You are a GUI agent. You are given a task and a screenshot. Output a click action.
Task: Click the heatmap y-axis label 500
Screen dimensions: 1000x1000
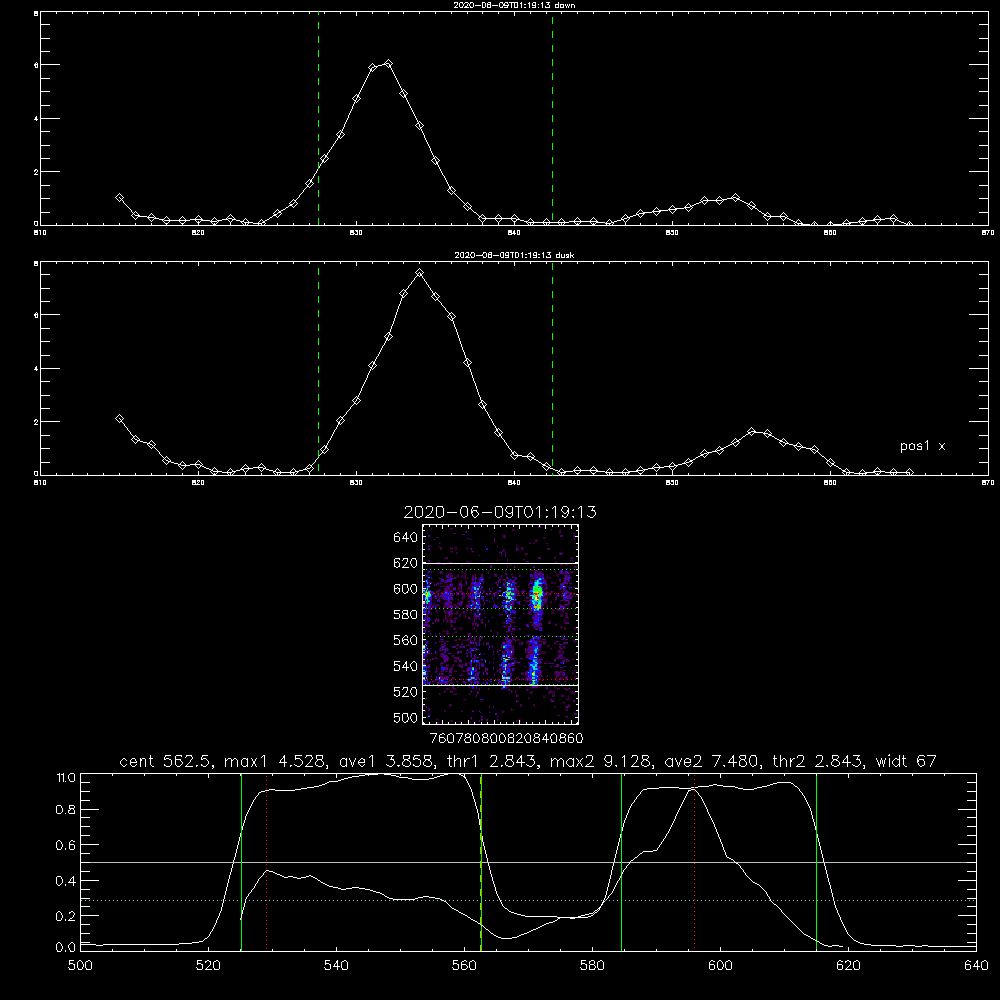pos(405,717)
